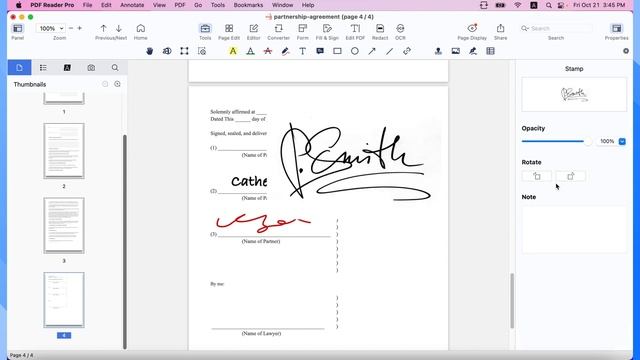Click the Search input field
This screenshot has height=360, width=640.
tap(556, 29)
